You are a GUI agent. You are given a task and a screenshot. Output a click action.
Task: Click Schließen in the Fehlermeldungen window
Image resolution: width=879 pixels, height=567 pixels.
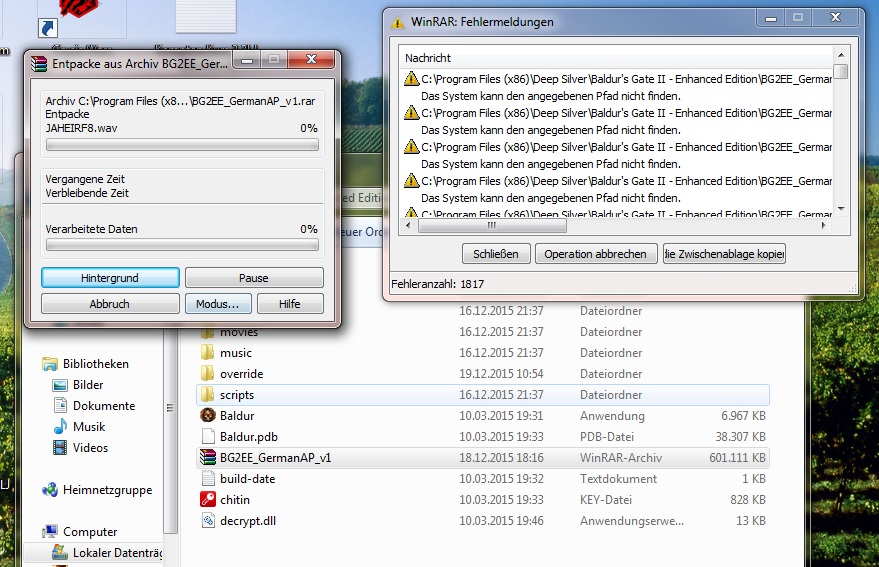tap(496, 253)
